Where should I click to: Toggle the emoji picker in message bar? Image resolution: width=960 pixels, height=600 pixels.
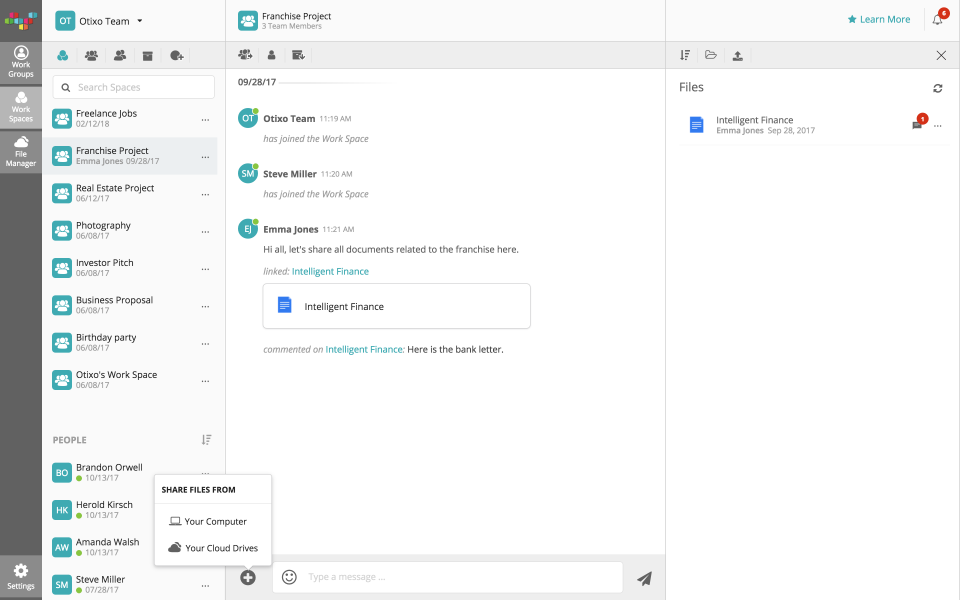click(x=288, y=577)
